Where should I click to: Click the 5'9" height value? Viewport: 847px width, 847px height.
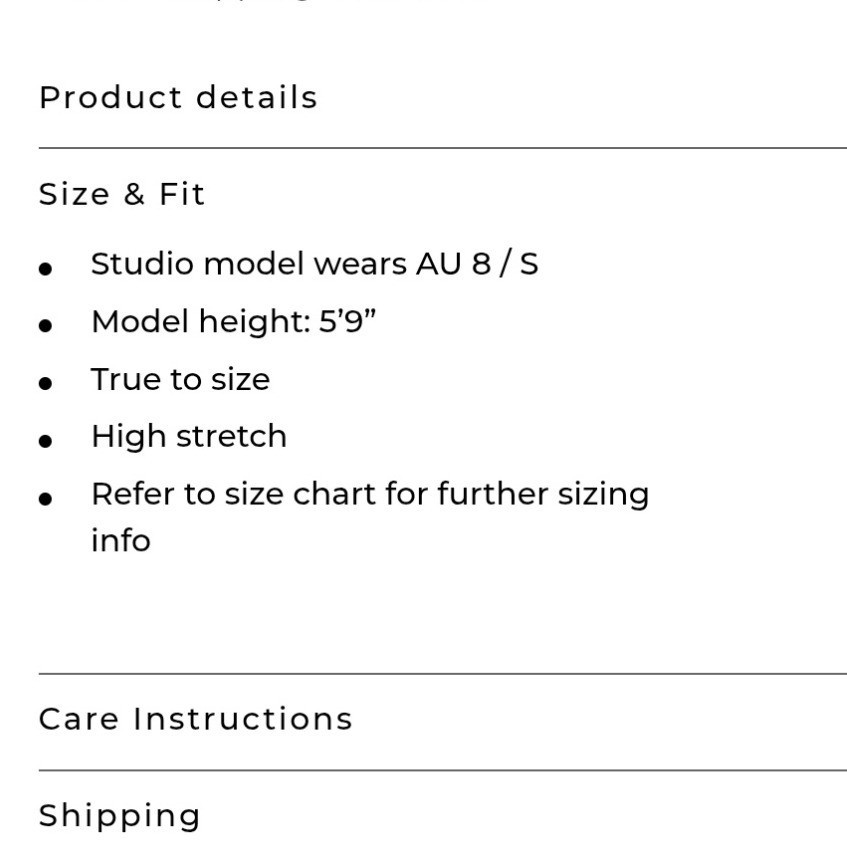[347, 321]
